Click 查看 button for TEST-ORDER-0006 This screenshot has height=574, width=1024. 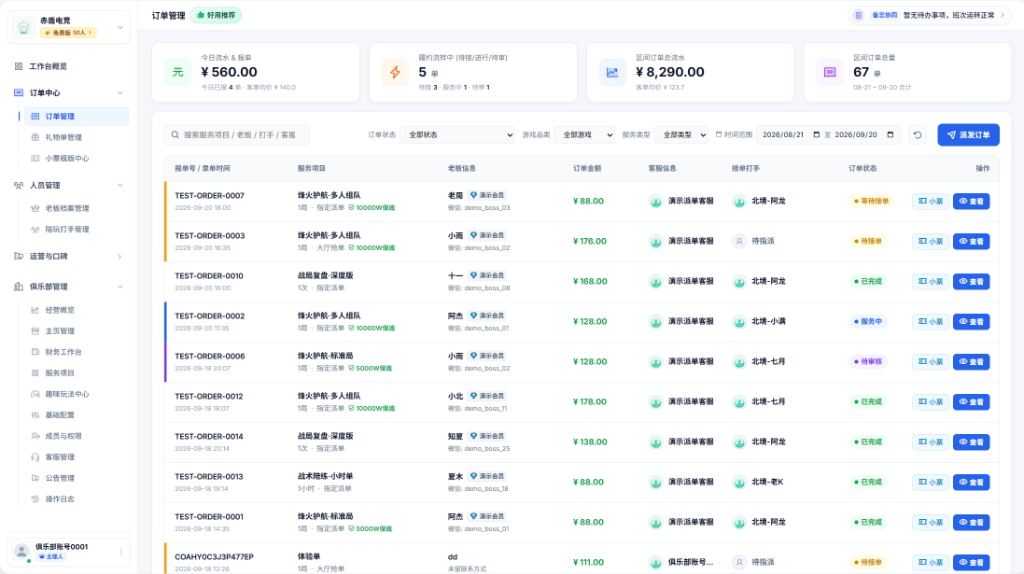point(971,362)
